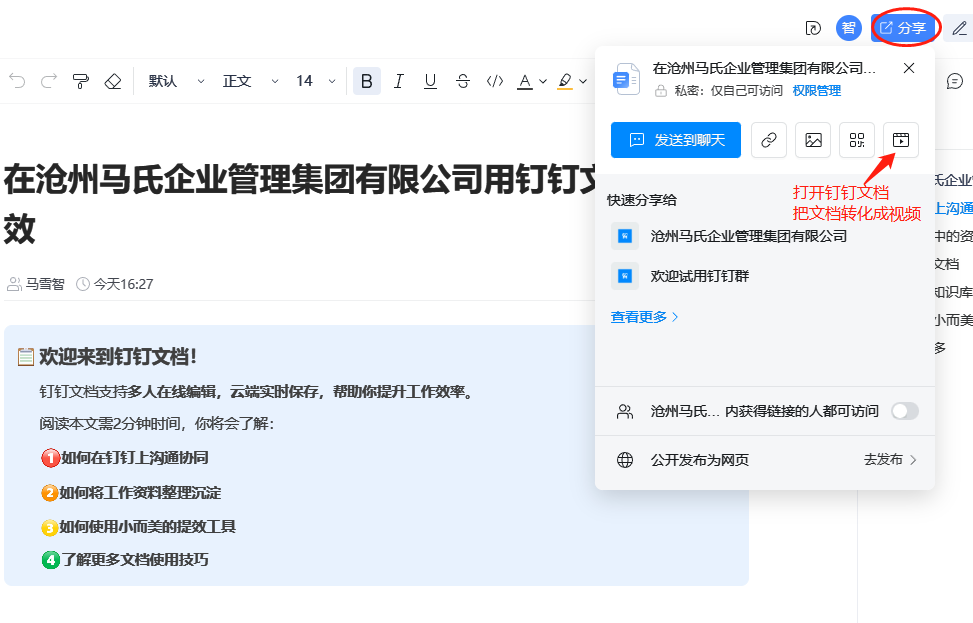Open the font color dropdown arrow
The width and height of the screenshot is (973, 623).
click(543, 81)
